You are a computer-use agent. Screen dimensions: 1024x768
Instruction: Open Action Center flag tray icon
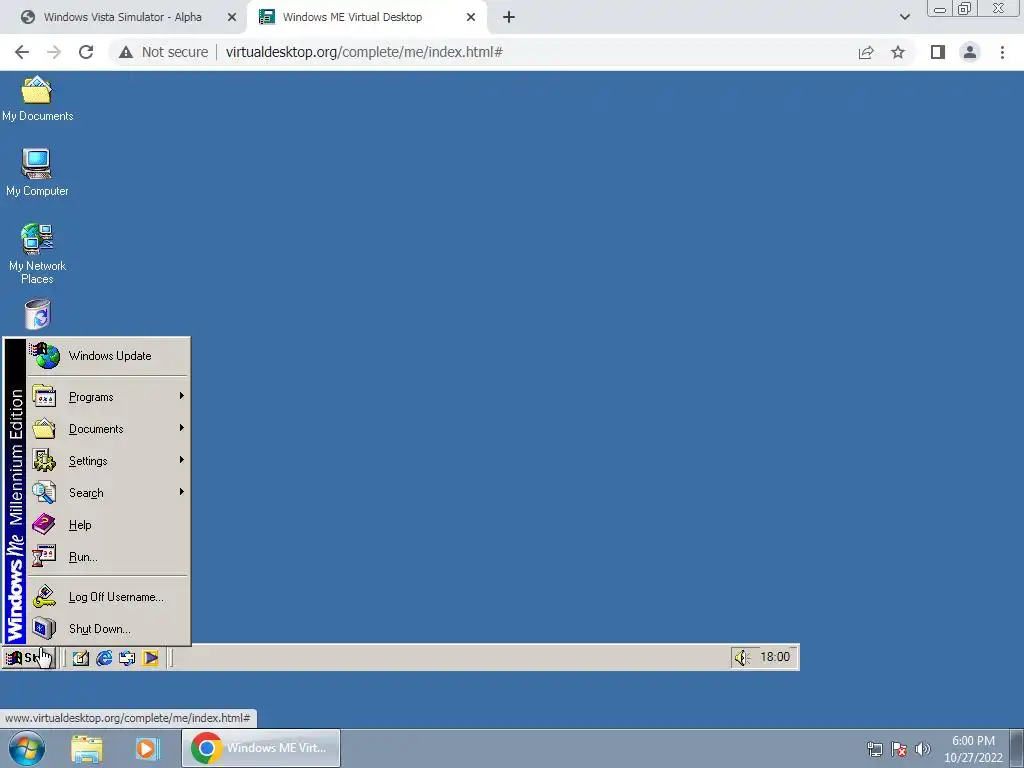pyautogui.click(x=899, y=749)
